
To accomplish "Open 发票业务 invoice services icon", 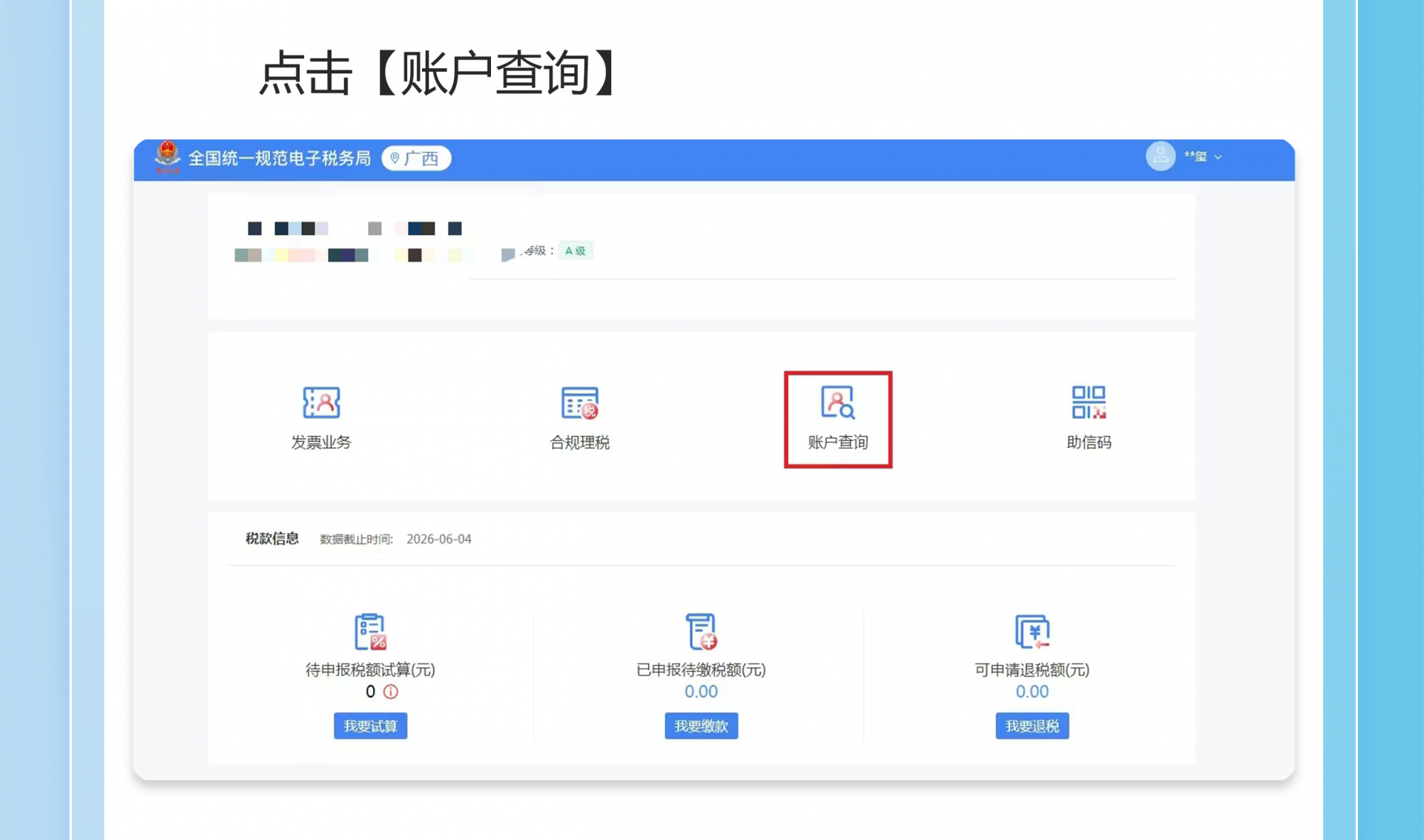I will (x=321, y=403).
